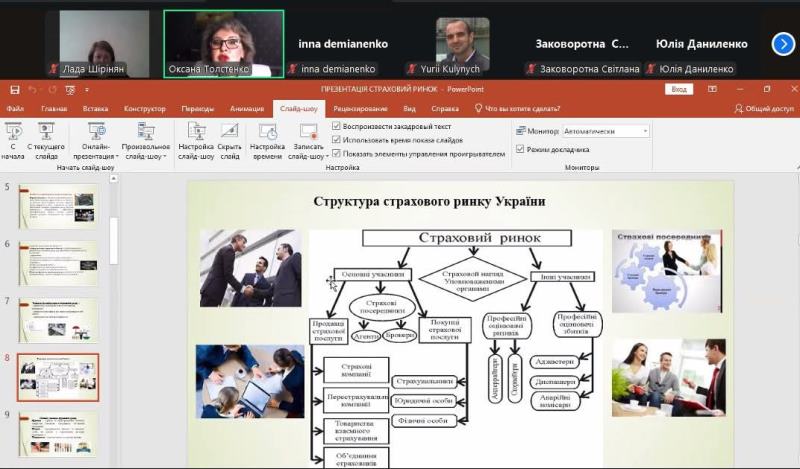Click the Hide slide icon
This screenshot has height=469, width=800.
coord(230,131)
